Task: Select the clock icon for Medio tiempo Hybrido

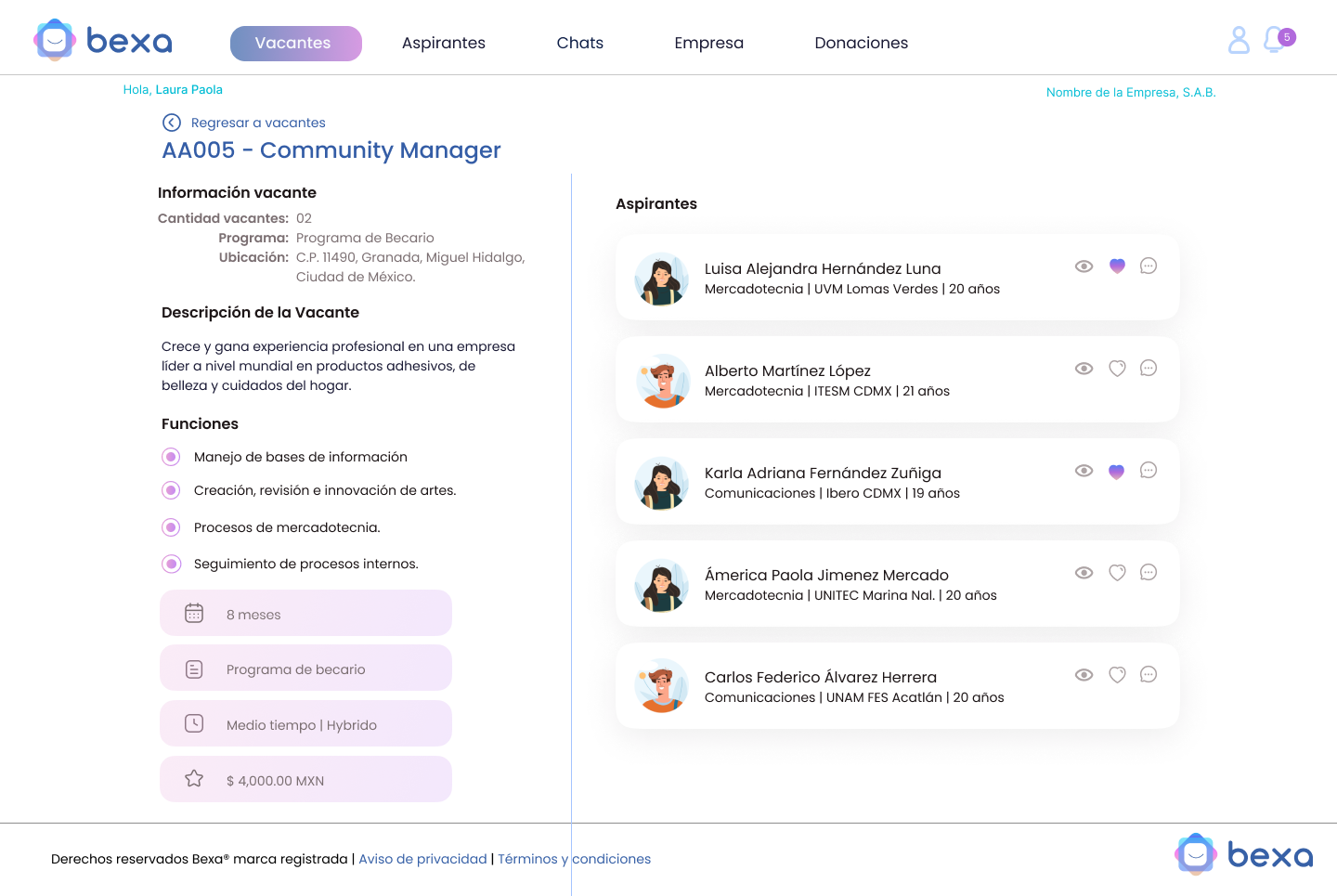Action: [x=193, y=723]
